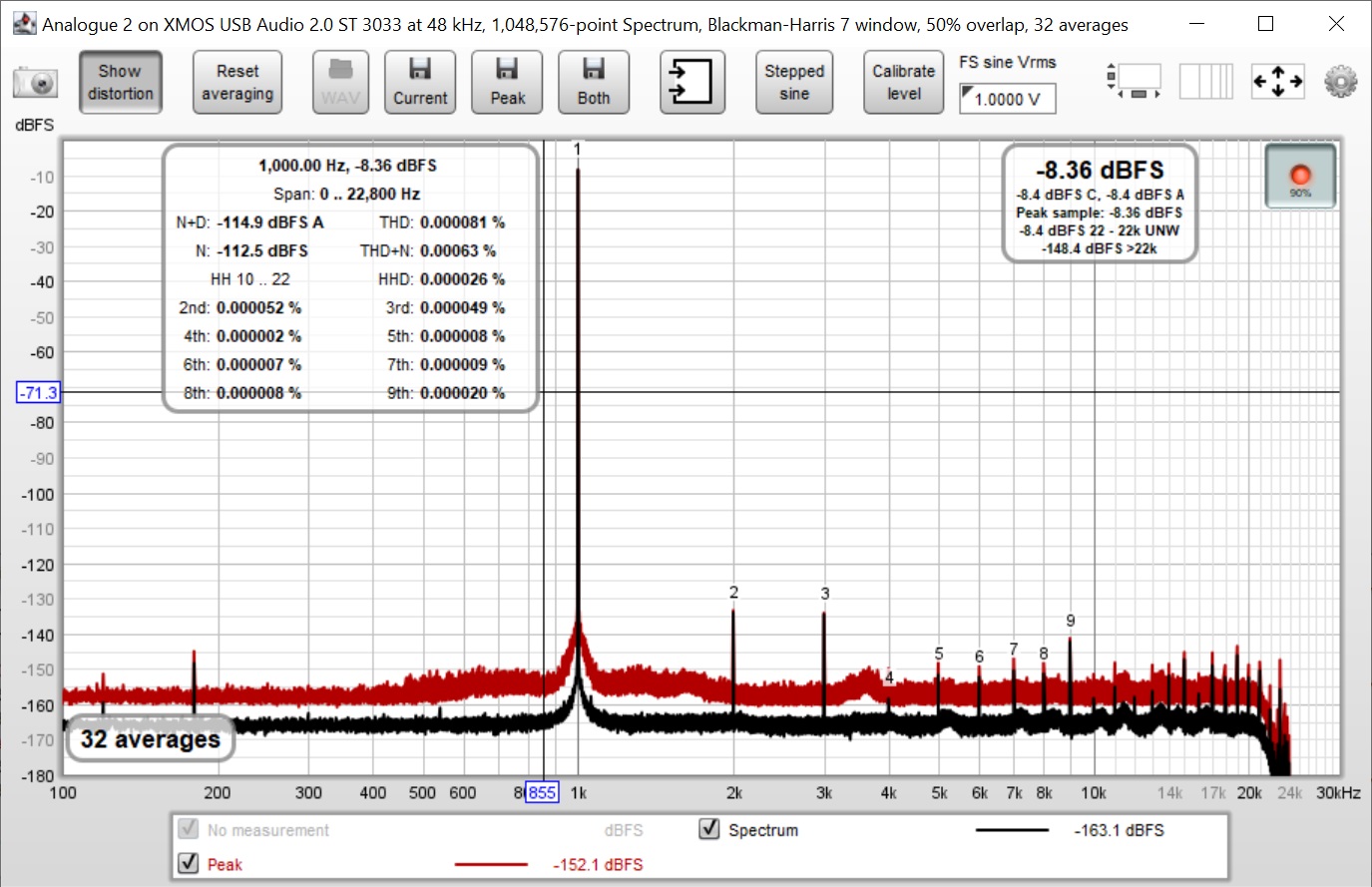
Task: Click the N+D -114.9 dBFS A reading
Action: coord(249,222)
